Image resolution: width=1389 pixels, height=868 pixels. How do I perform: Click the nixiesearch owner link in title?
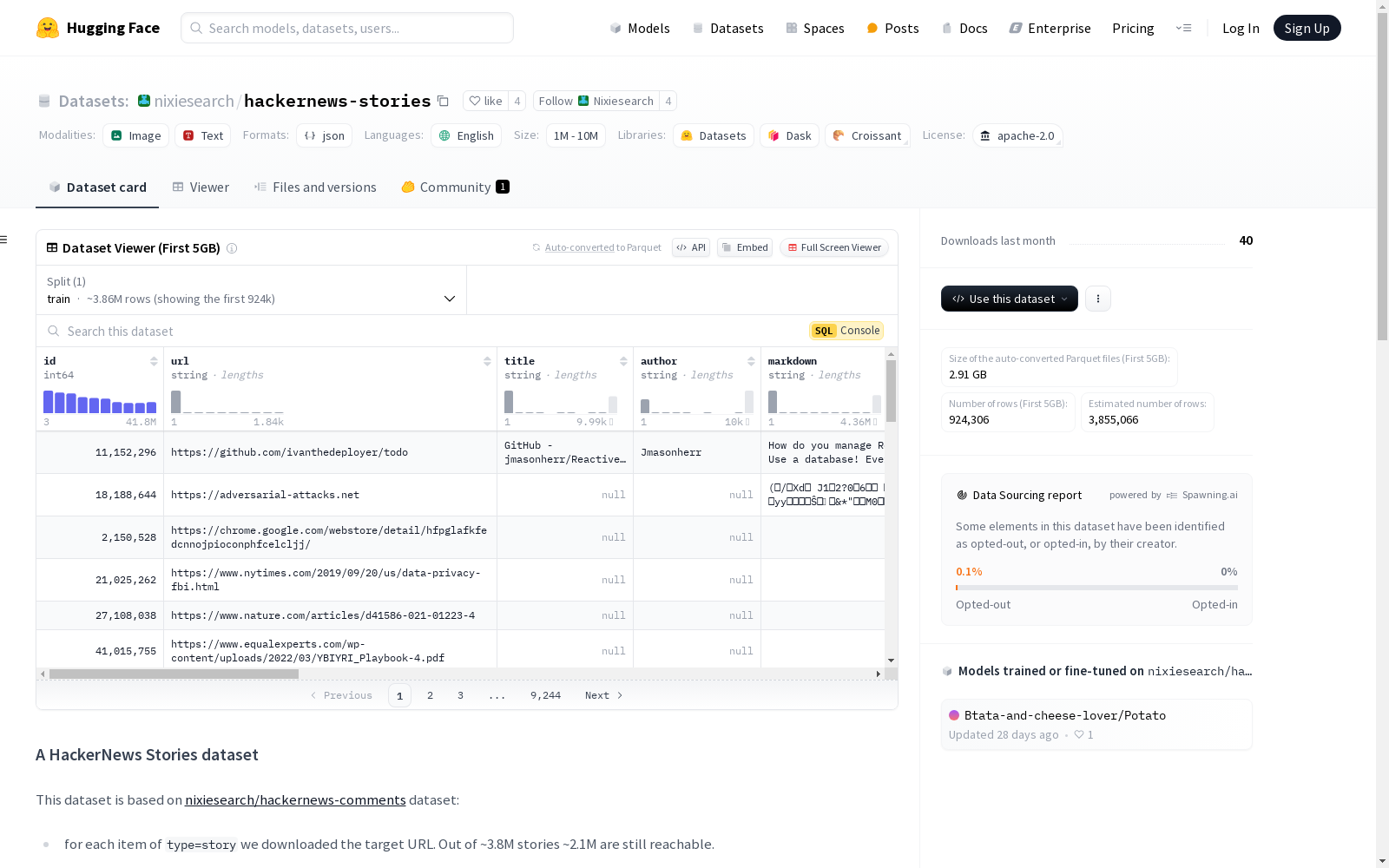click(194, 101)
